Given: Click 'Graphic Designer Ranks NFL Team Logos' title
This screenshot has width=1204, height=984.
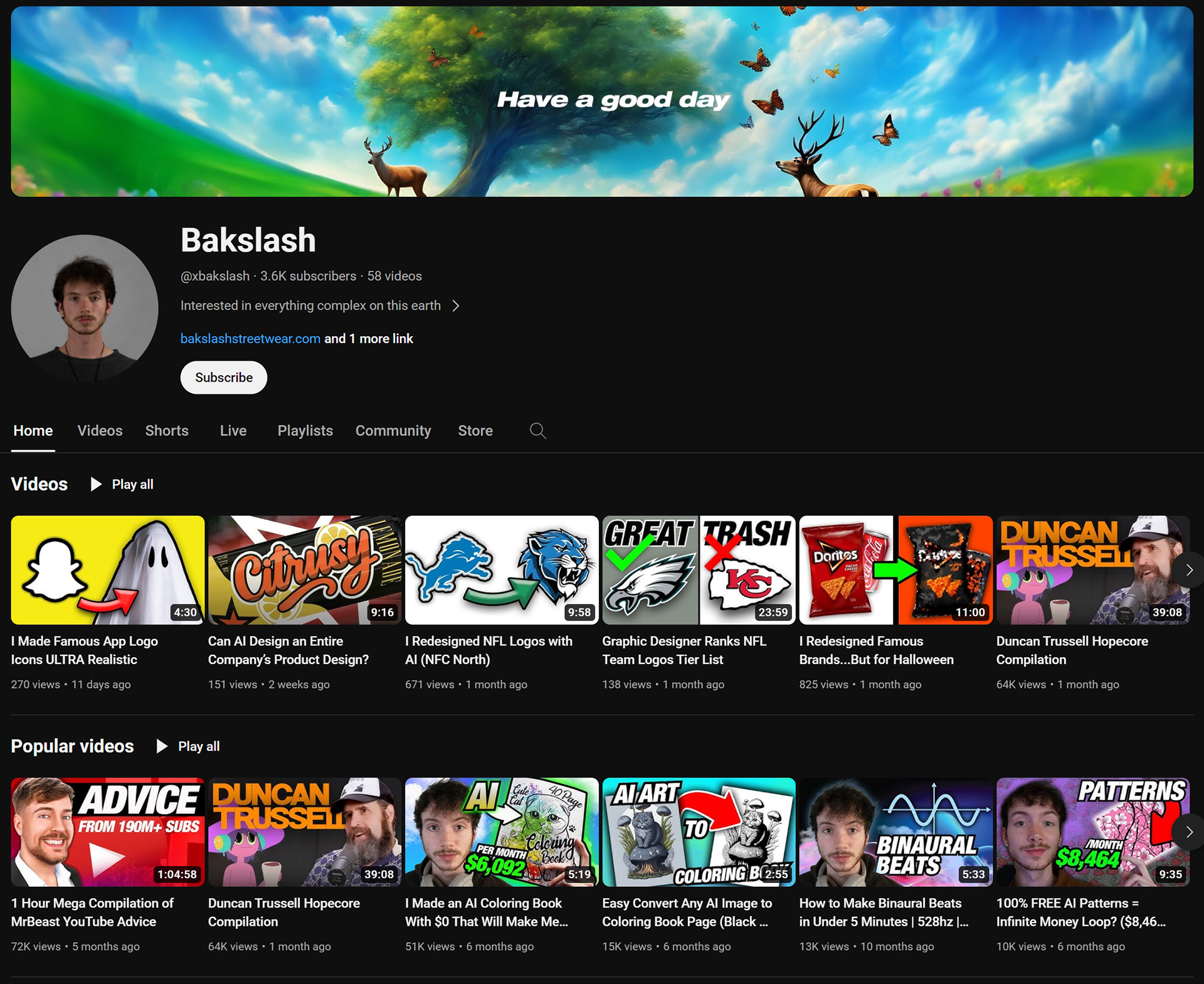Looking at the screenshot, I should coord(684,650).
